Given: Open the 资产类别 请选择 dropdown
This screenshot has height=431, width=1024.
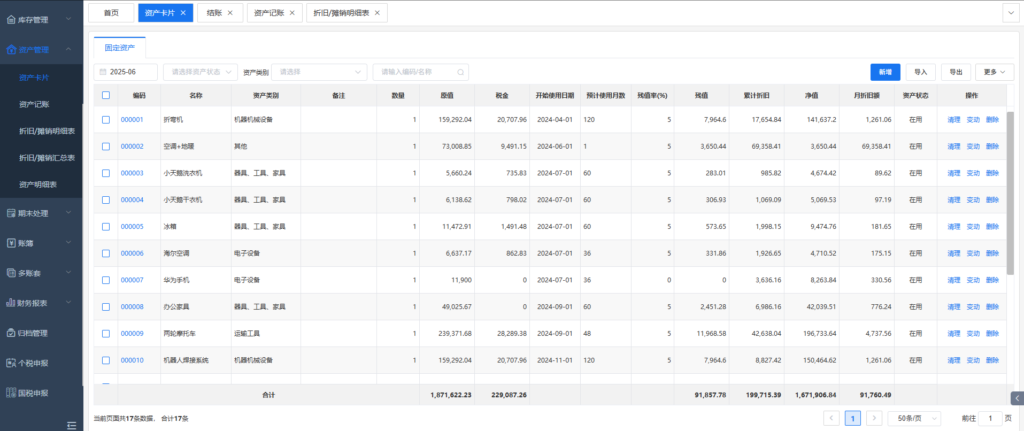Looking at the screenshot, I should pos(319,72).
